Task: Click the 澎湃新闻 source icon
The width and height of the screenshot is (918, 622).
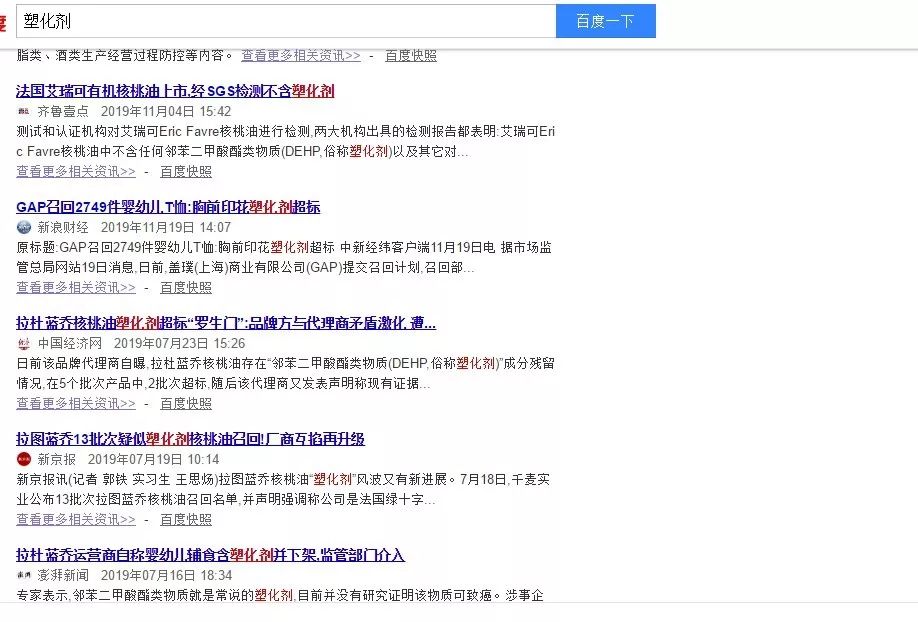Action: tap(24, 576)
